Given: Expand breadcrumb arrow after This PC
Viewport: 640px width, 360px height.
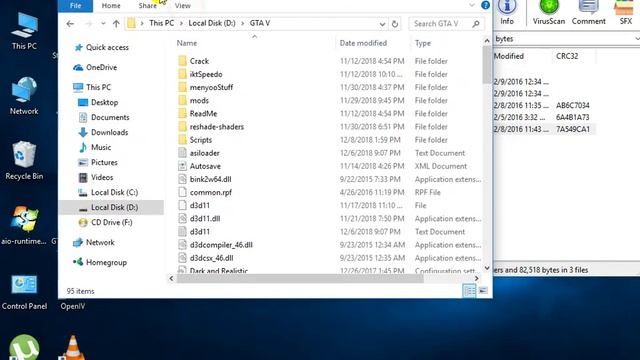Looking at the screenshot, I should pyautogui.click(x=181, y=24).
